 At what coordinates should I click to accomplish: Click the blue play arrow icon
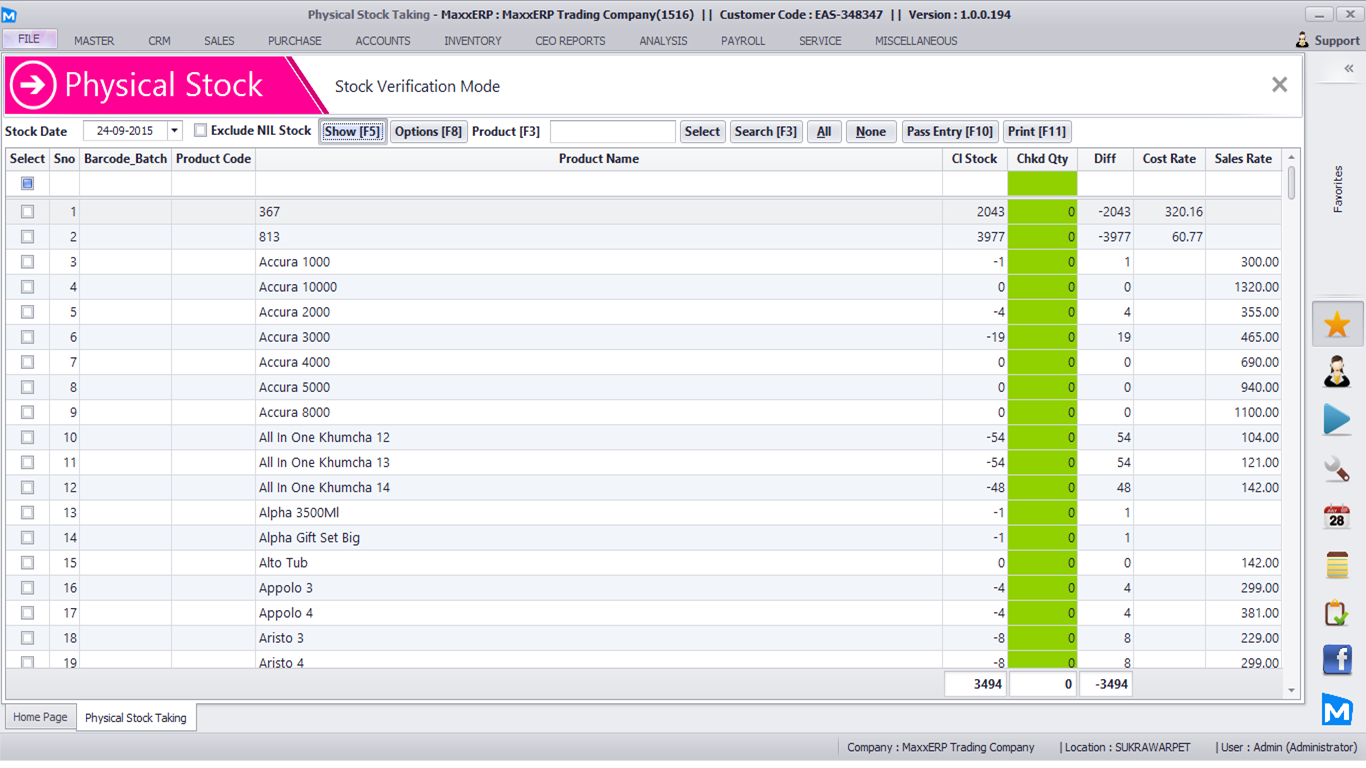tap(1337, 419)
